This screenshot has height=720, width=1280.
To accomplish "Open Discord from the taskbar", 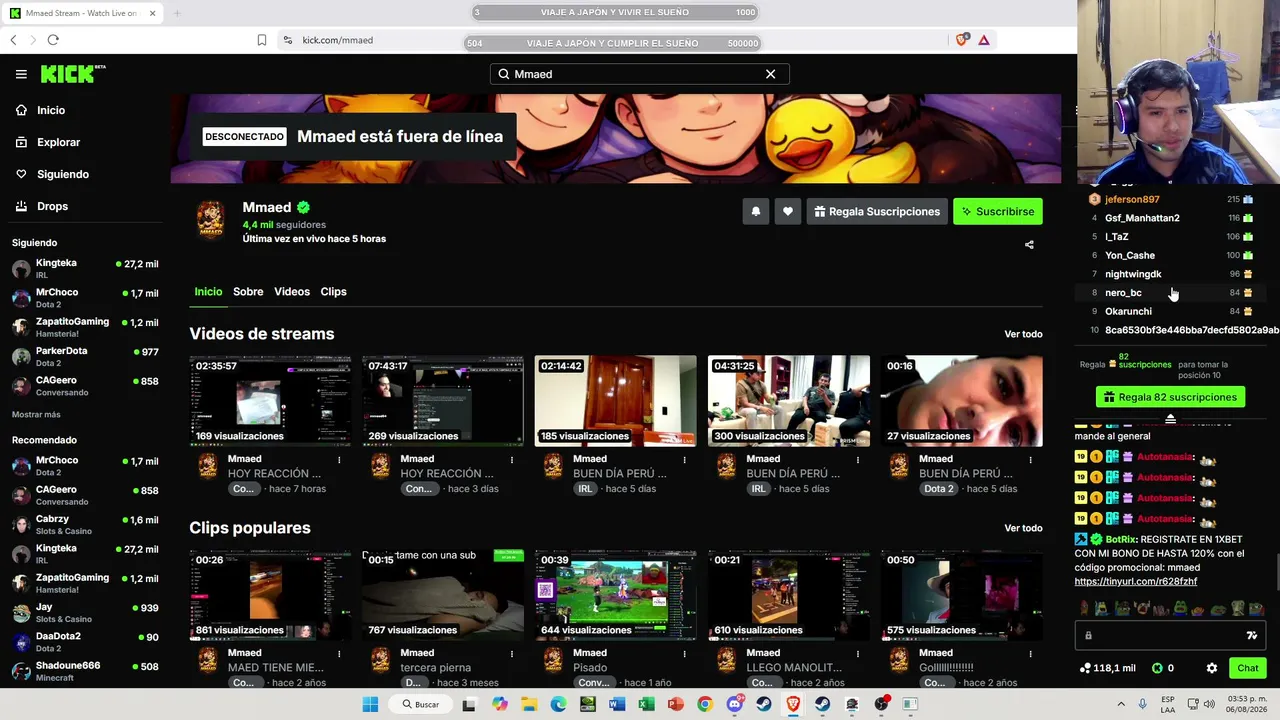I will click(735, 704).
